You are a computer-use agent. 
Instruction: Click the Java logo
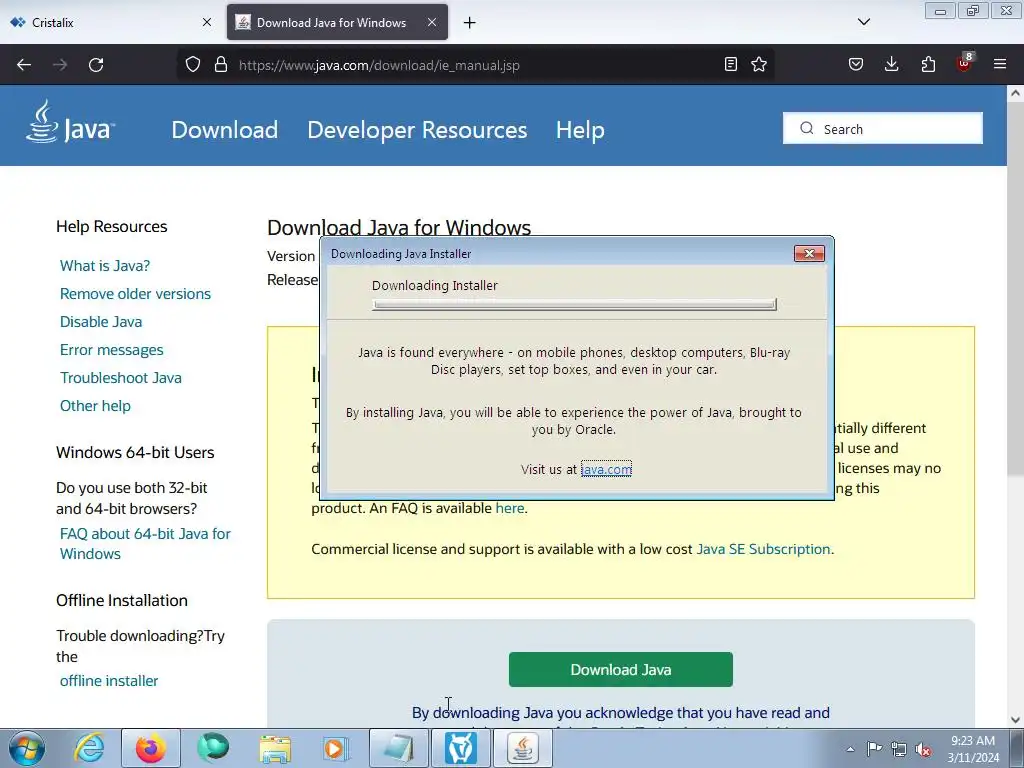click(71, 122)
